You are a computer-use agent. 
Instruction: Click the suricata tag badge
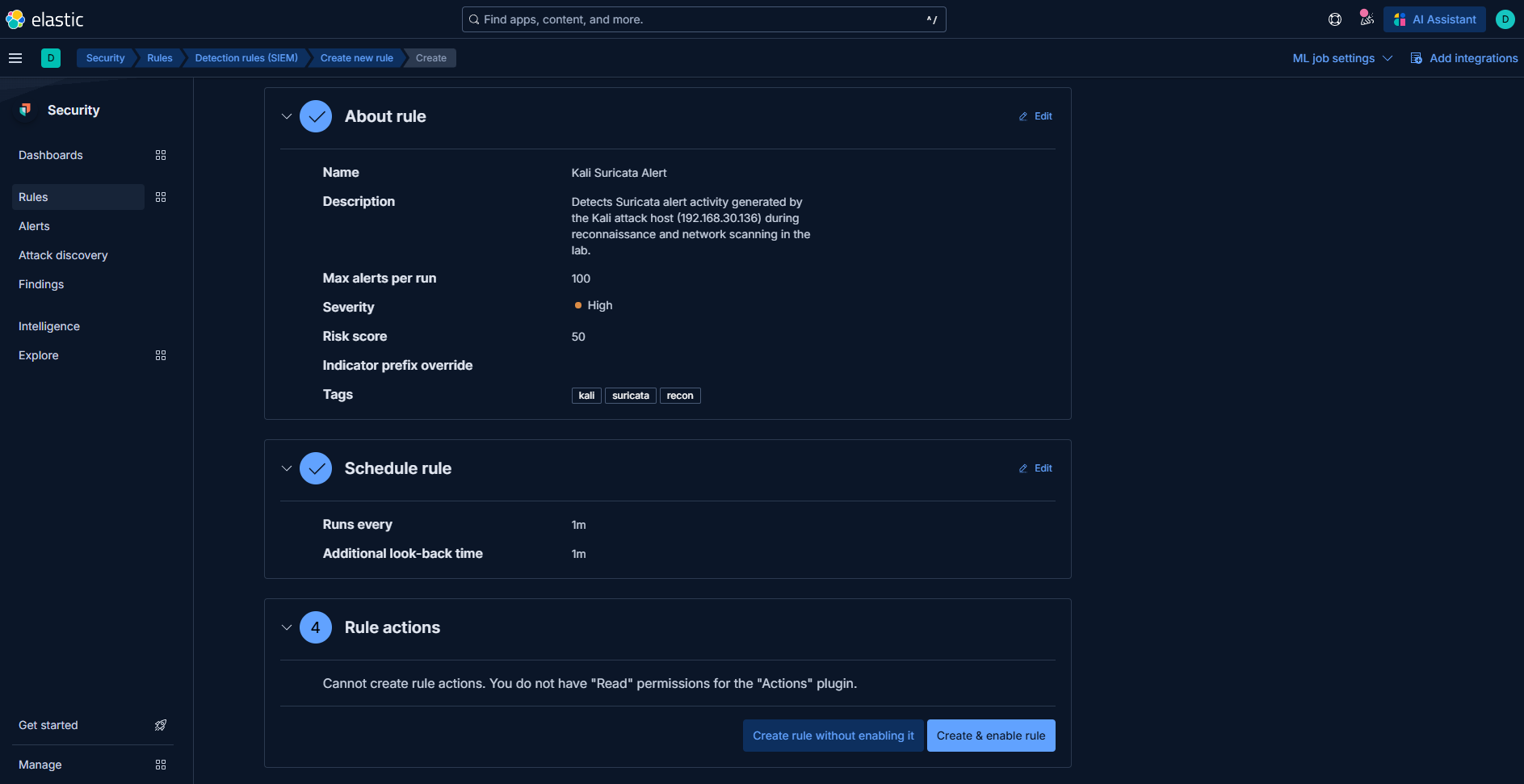coord(631,396)
